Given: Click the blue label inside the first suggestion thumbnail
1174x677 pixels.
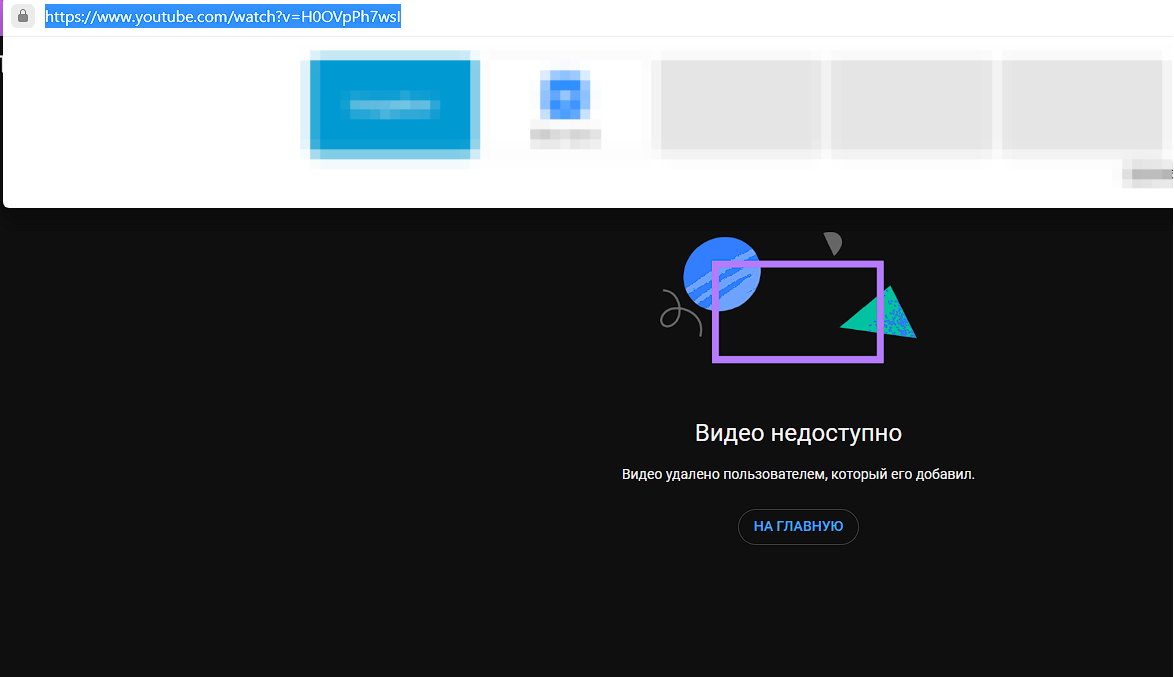Looking at the screenshot, I should 390,104.
